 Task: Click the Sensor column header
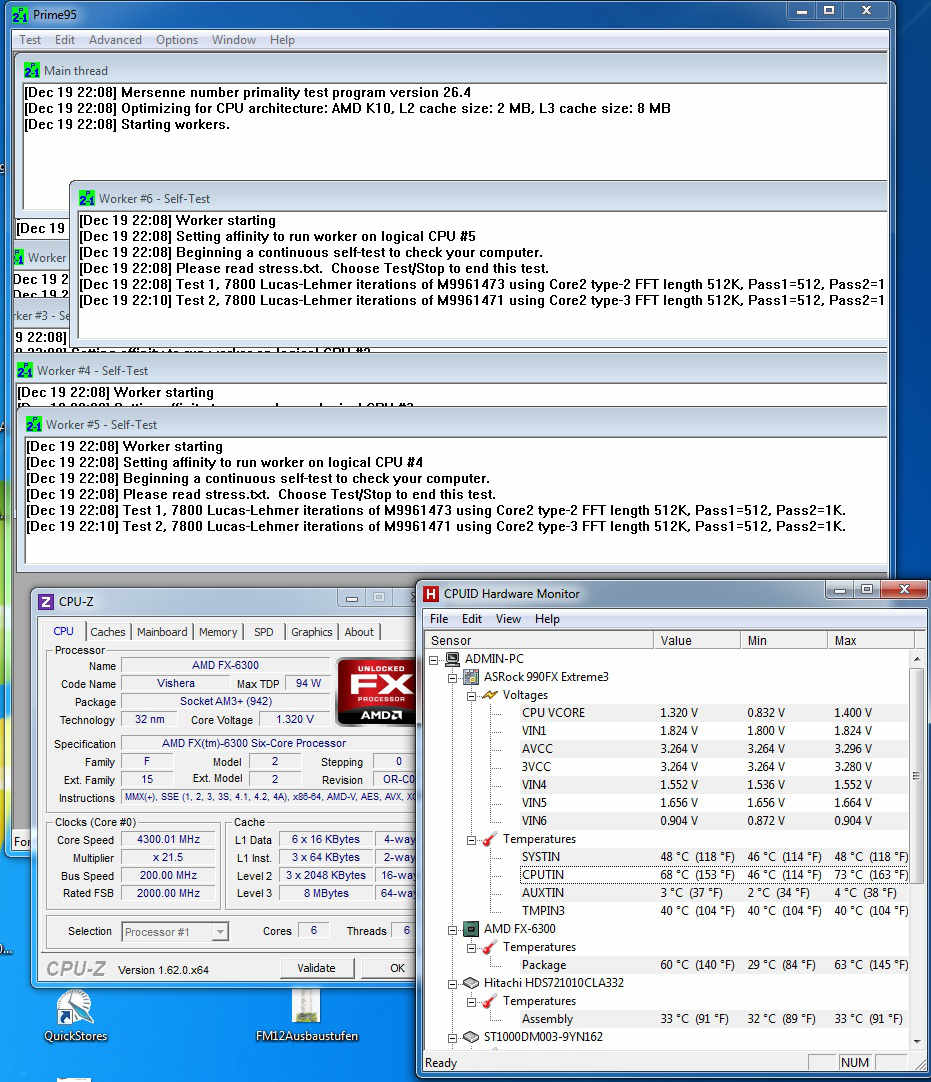pos(539,640)
